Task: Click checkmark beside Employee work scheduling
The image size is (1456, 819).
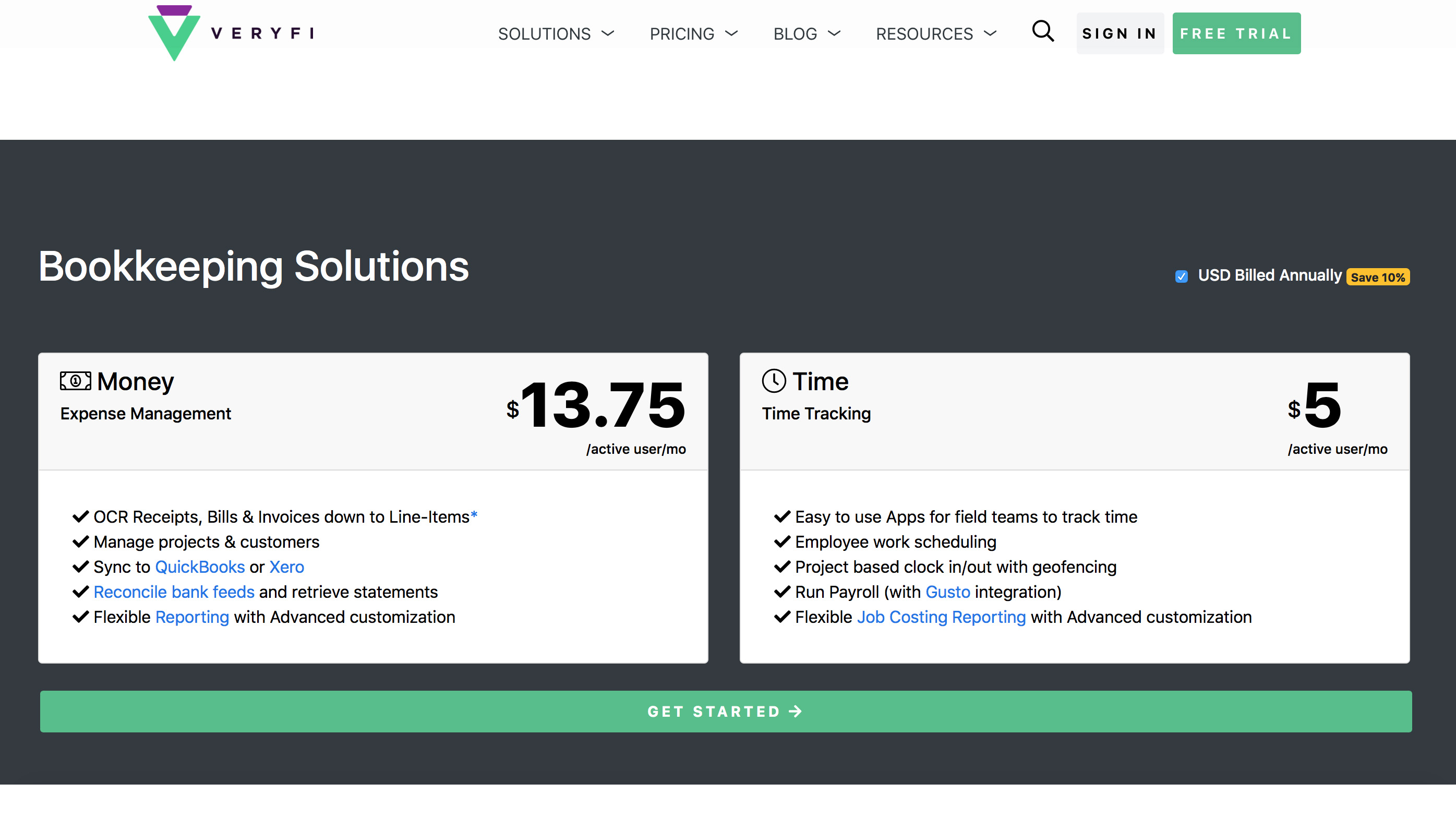Action: (783, 541)
